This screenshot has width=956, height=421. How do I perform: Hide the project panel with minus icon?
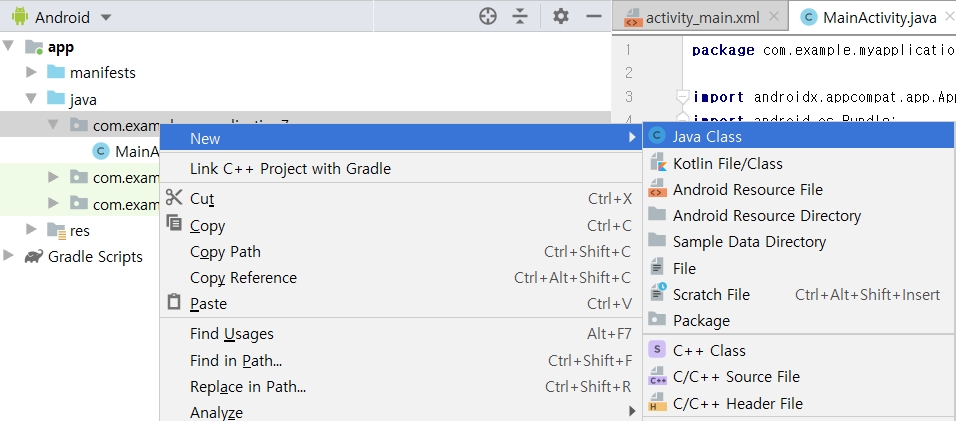594,16
